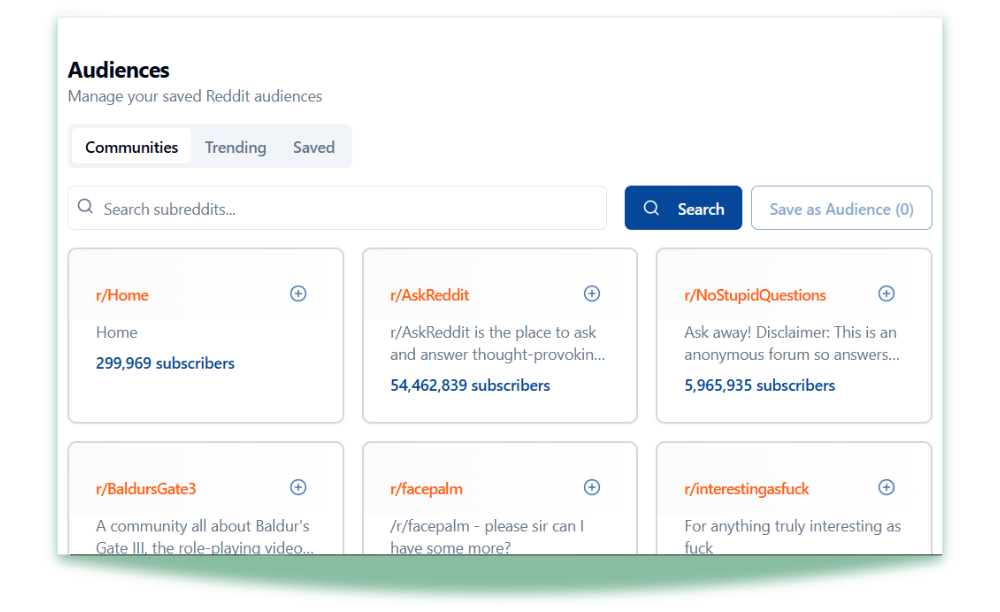The image size is (1000, 612).
Task: Add r/facepalm using its plus icon
Action: [592, 488]
